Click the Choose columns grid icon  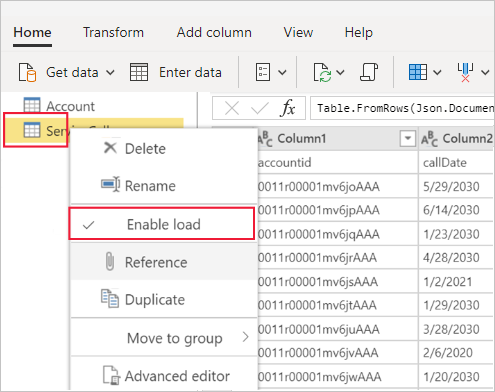(418, 72)
